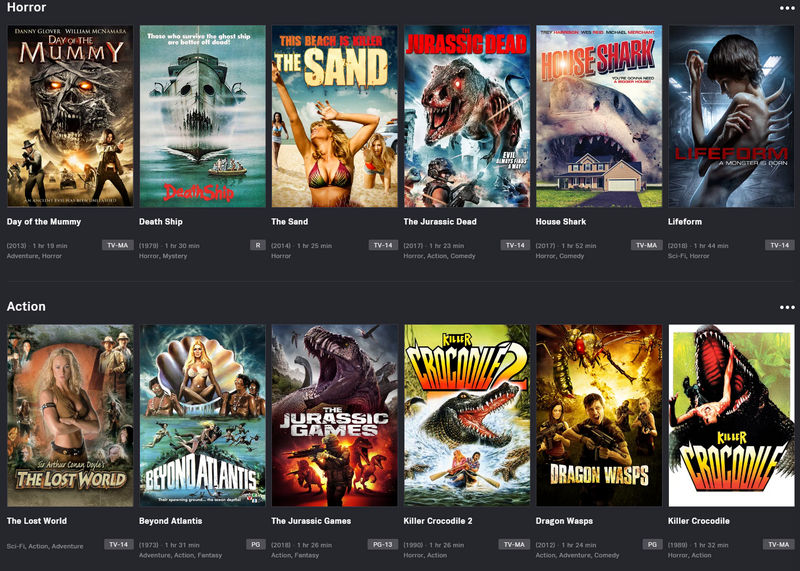Click the Dragon Wasps title link
Screen dimensions: 800x571
point(564,521)
